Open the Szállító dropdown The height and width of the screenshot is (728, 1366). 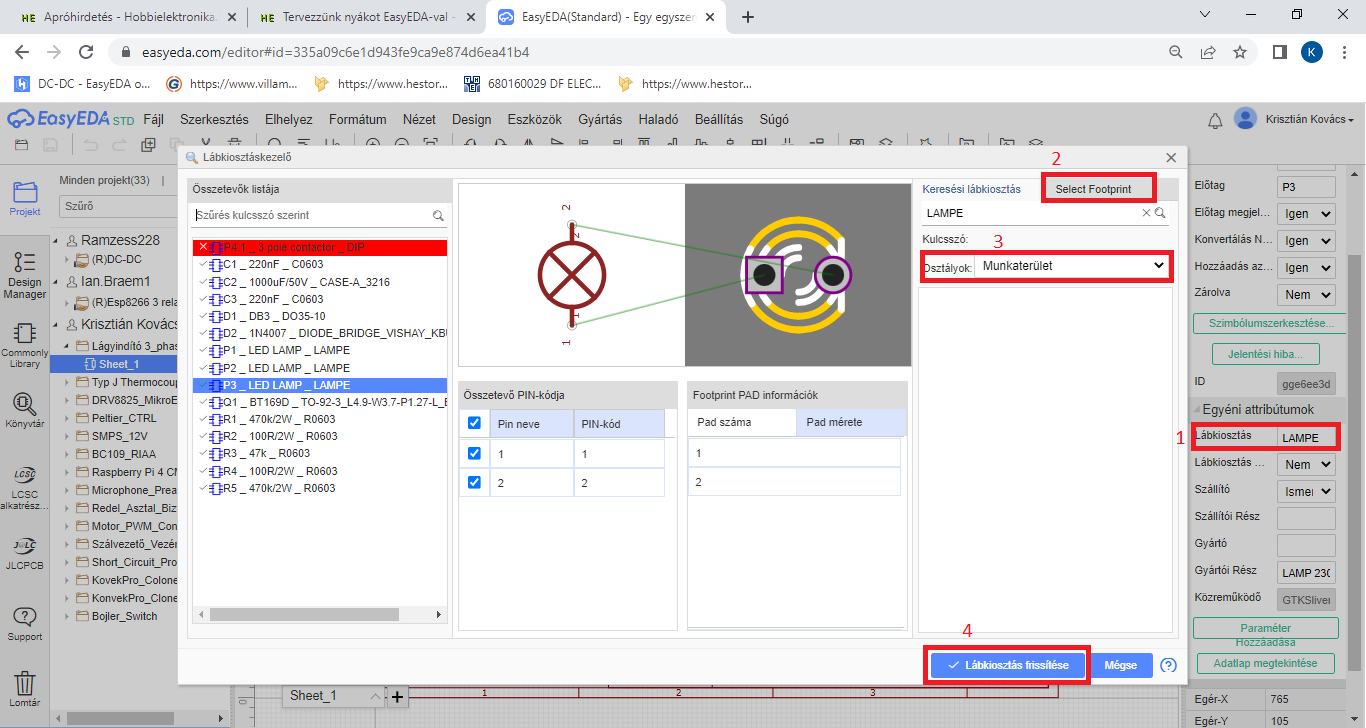click(1307, 491)
